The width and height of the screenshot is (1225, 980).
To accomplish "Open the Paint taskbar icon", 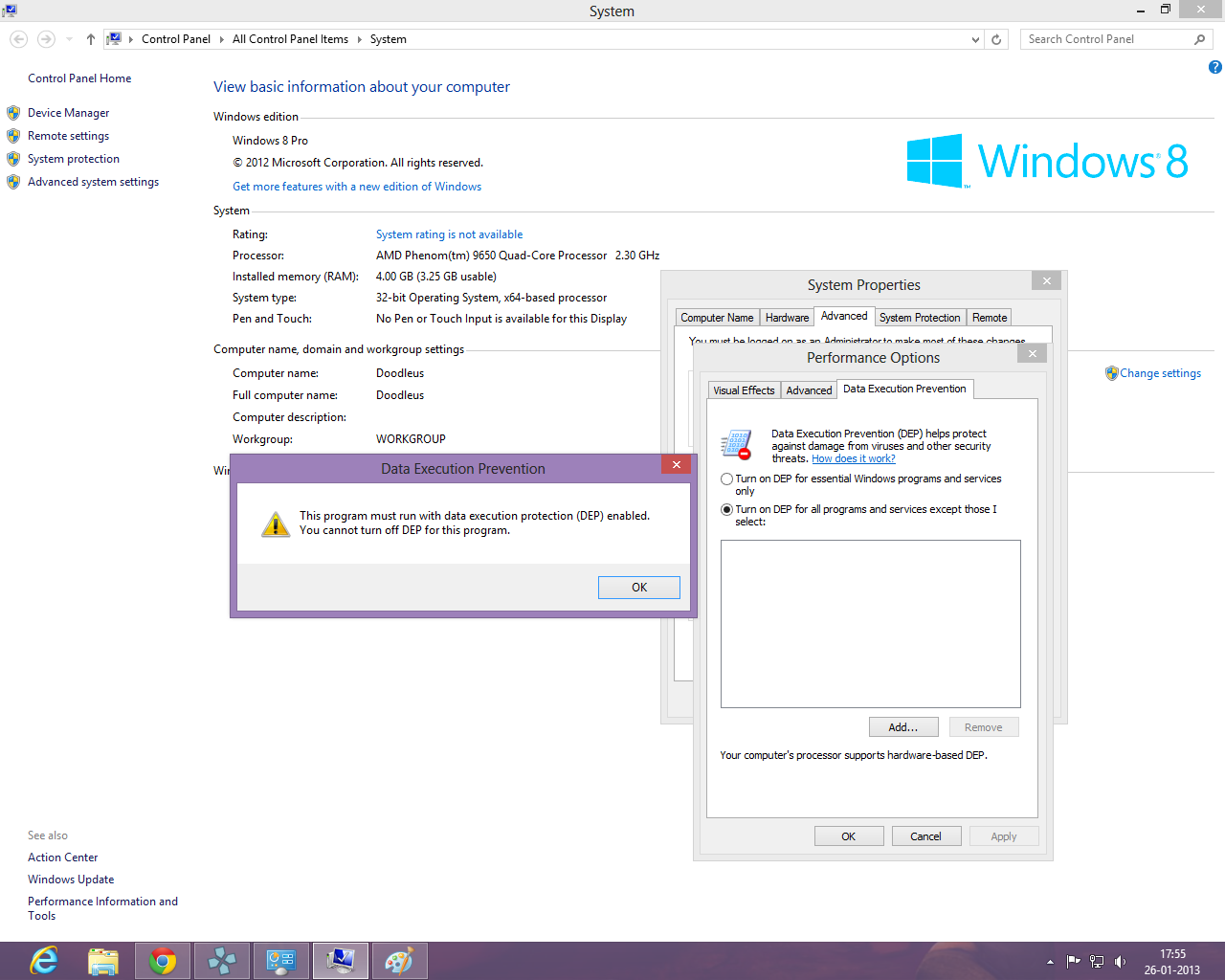I will (x=399, y=961).
